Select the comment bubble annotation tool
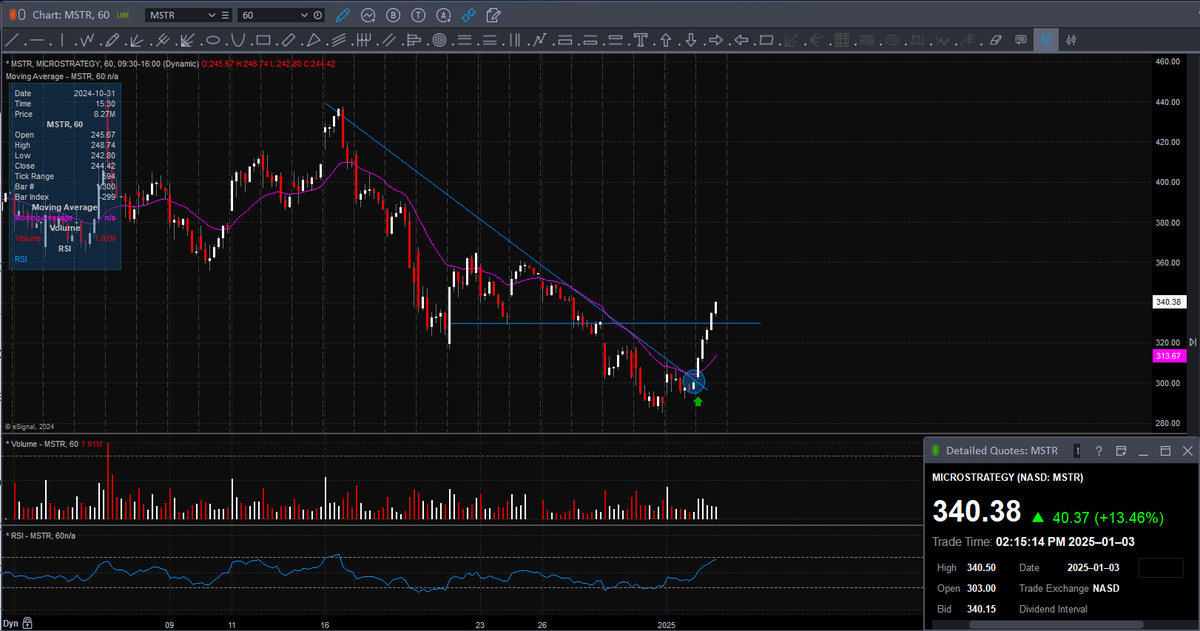 pos(1020,40)
